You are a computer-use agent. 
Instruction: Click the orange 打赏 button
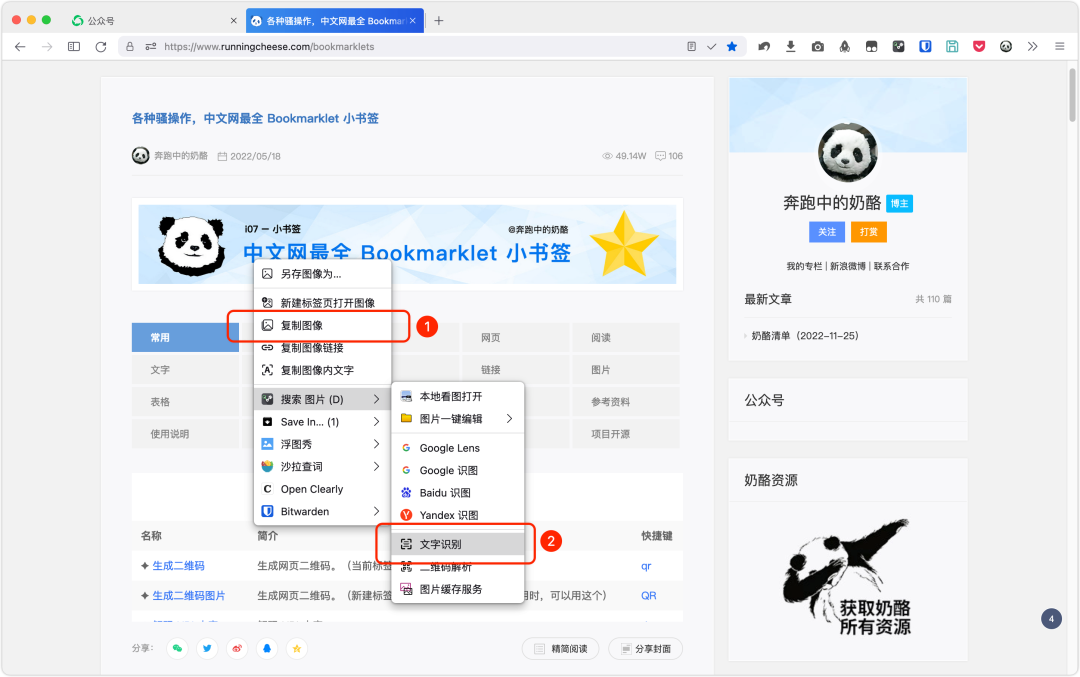click(869, 232)
